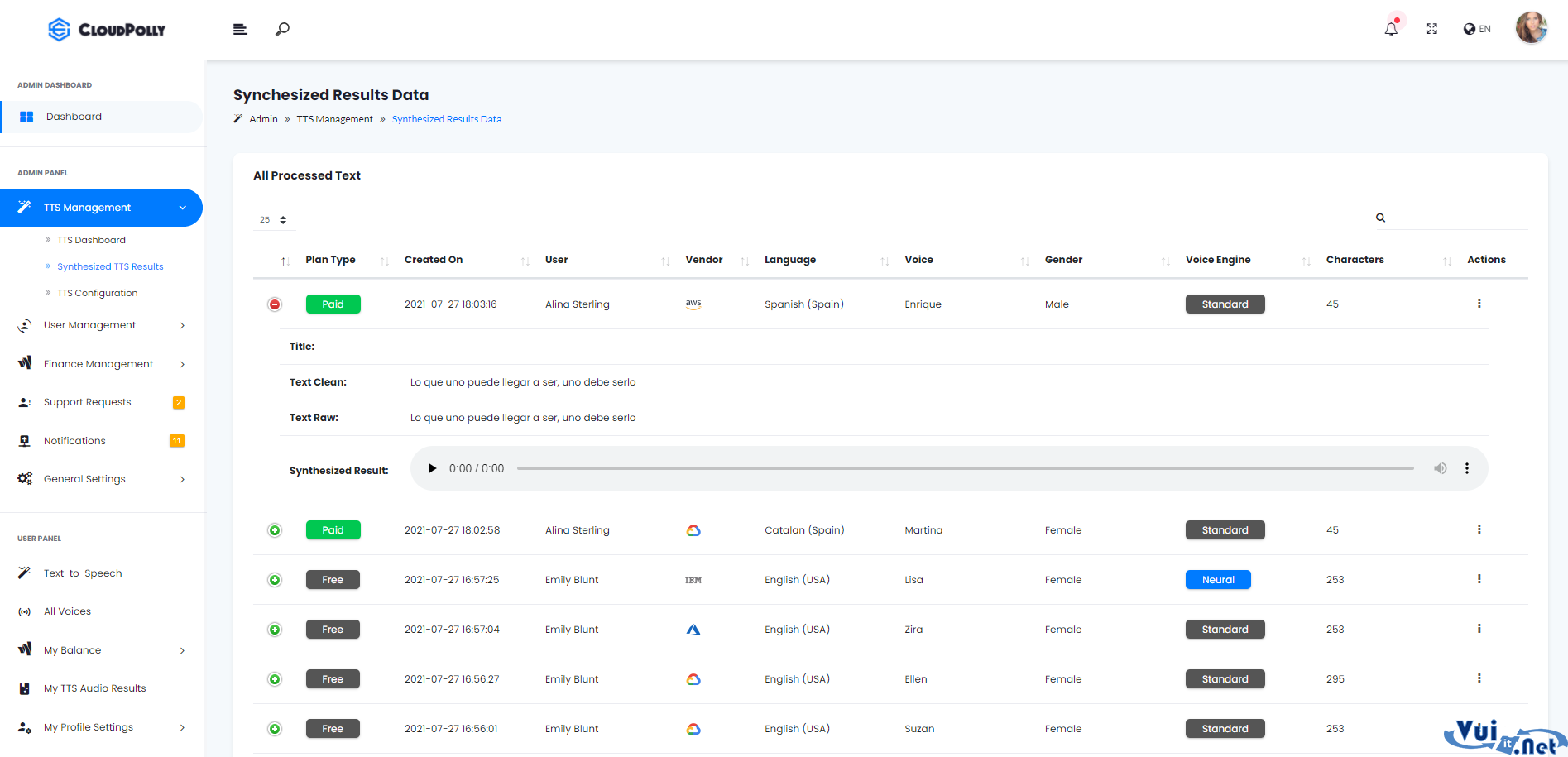Click the Google Cloud icon in Martina row
Screen dimensions: 1568x757
point(693,530)
